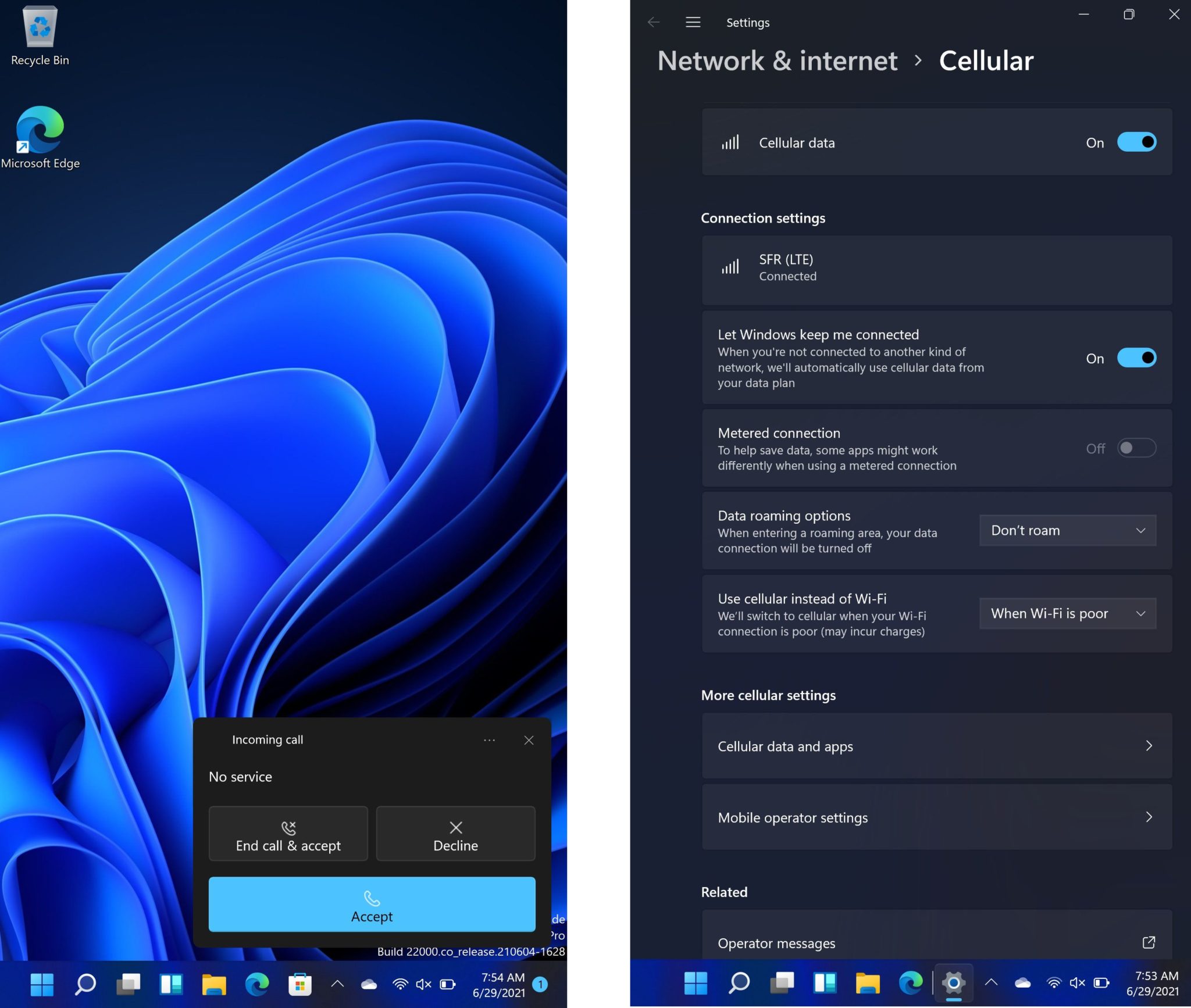
Task: Decline the incoming call
Action: [455, 834]
